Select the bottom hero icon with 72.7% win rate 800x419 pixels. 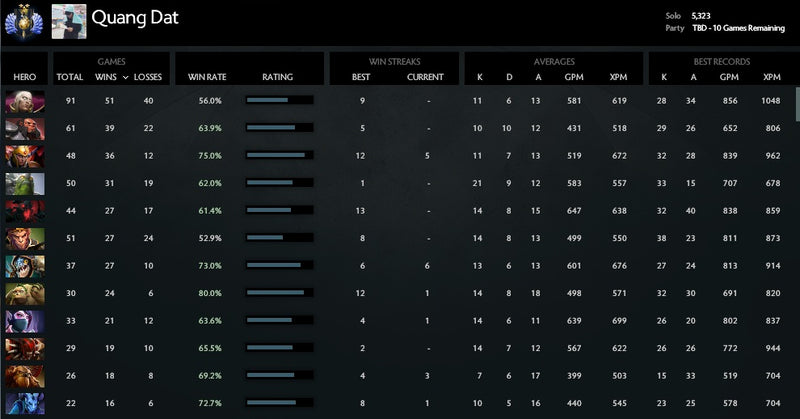[x=25, y=402]
